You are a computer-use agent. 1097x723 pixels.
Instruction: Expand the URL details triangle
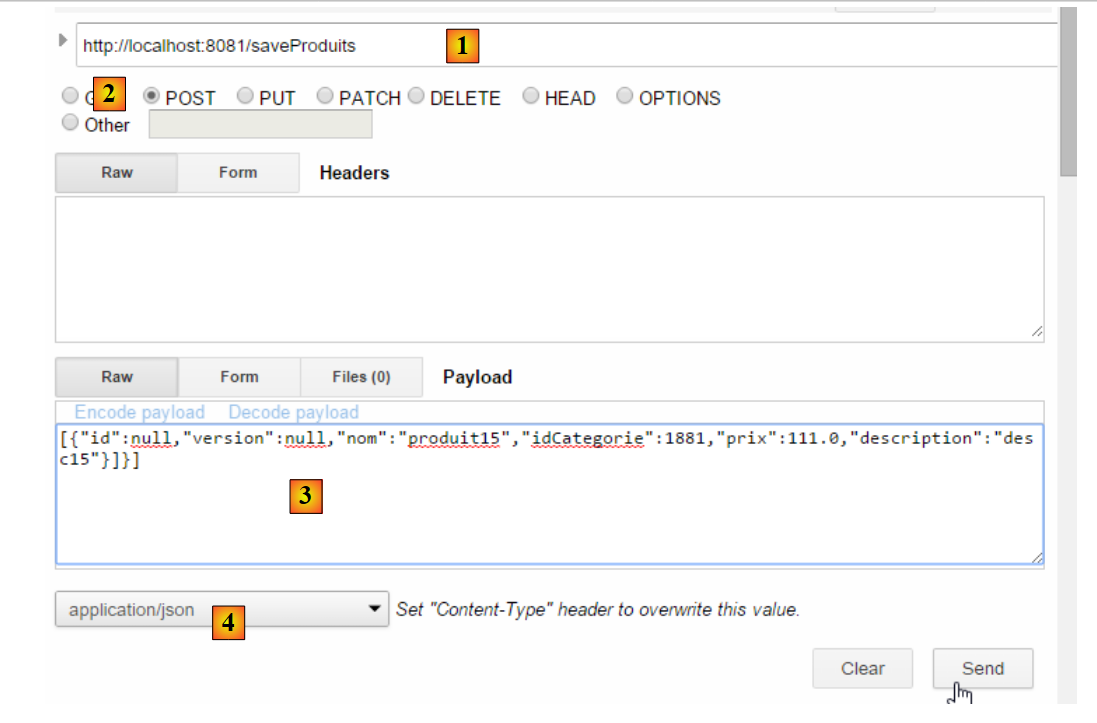(64, 41)
